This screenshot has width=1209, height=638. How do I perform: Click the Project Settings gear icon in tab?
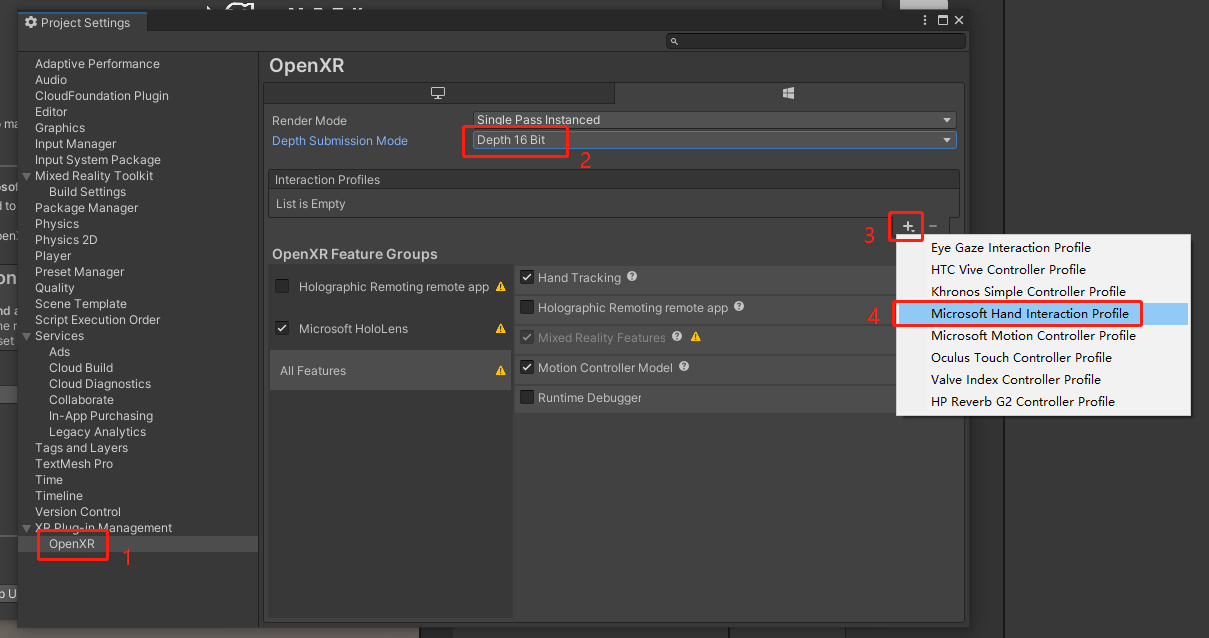pyautogui.click(x=31, y=22)
